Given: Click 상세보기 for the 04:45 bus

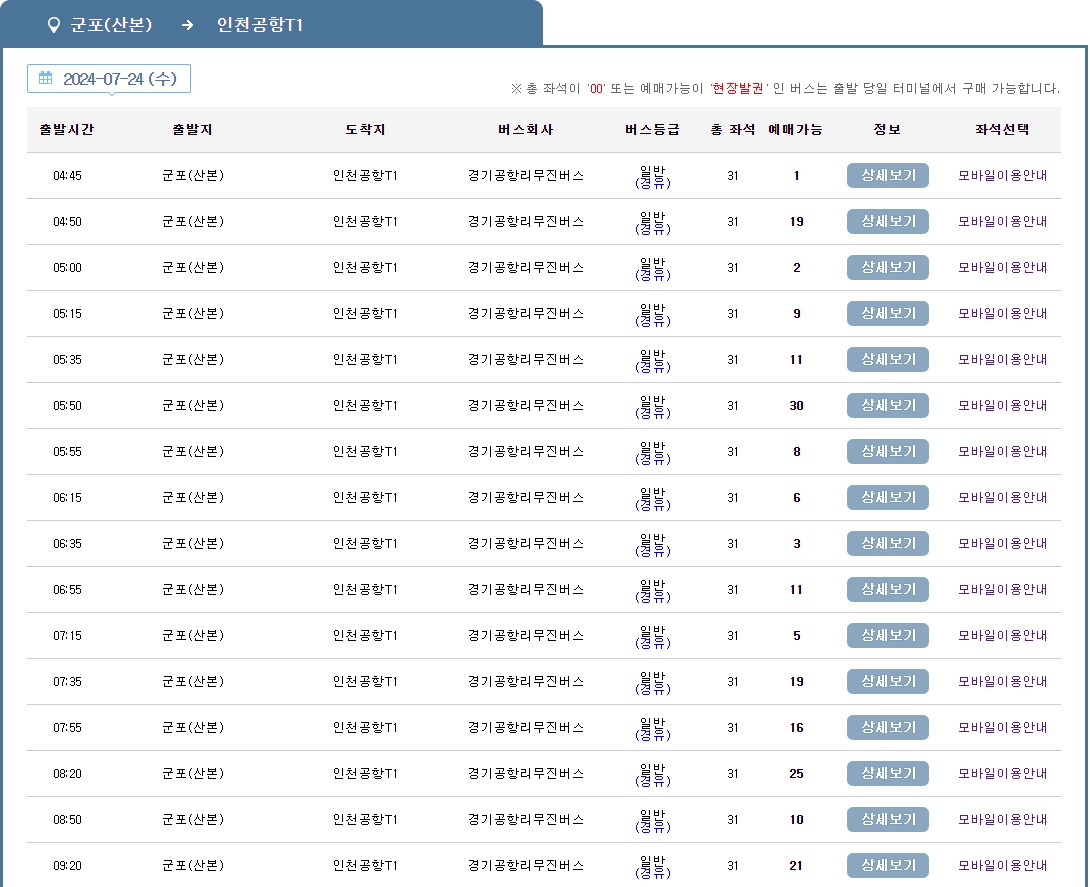Looking at the screenshot, I should coord(888,175).
